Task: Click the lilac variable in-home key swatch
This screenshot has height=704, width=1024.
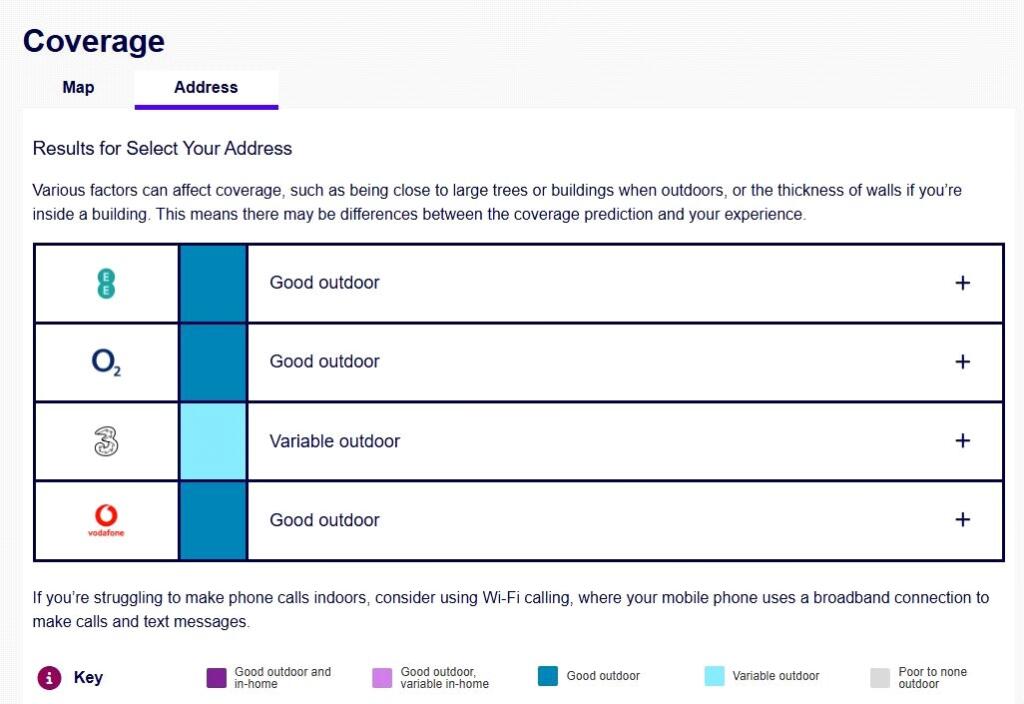Action: tap(382, 677)
